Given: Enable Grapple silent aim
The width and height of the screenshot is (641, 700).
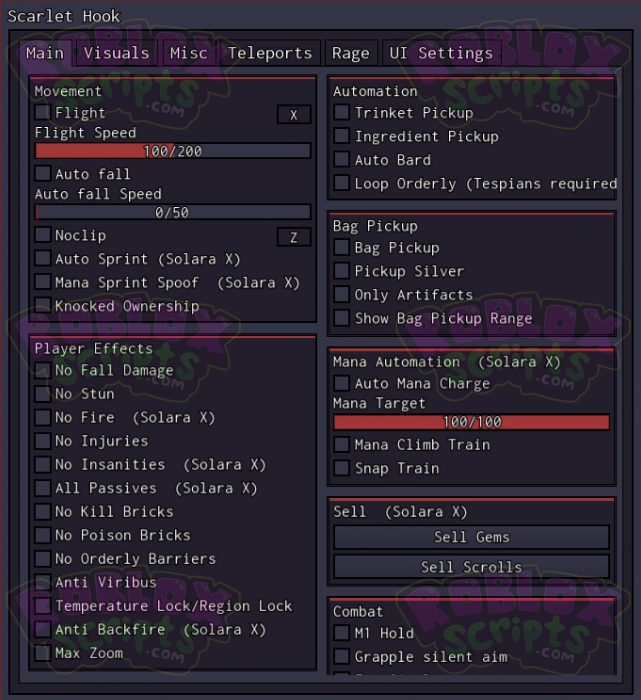Looking at the screenshot, I should tap(342, 657).
